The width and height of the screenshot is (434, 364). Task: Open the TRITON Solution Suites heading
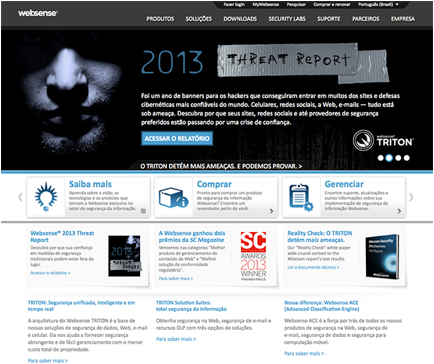point(191,306)
